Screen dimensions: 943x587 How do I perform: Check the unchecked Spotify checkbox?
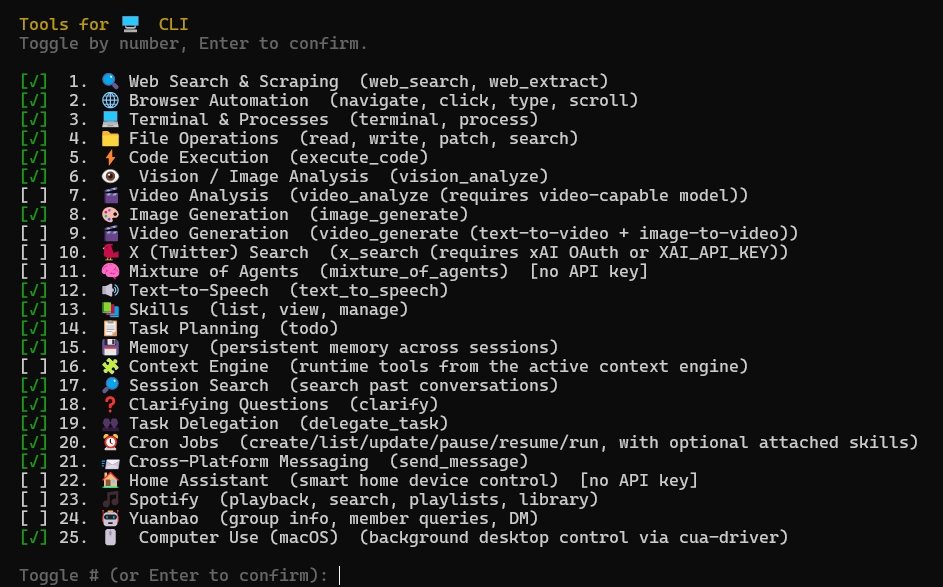click(34, 500)
